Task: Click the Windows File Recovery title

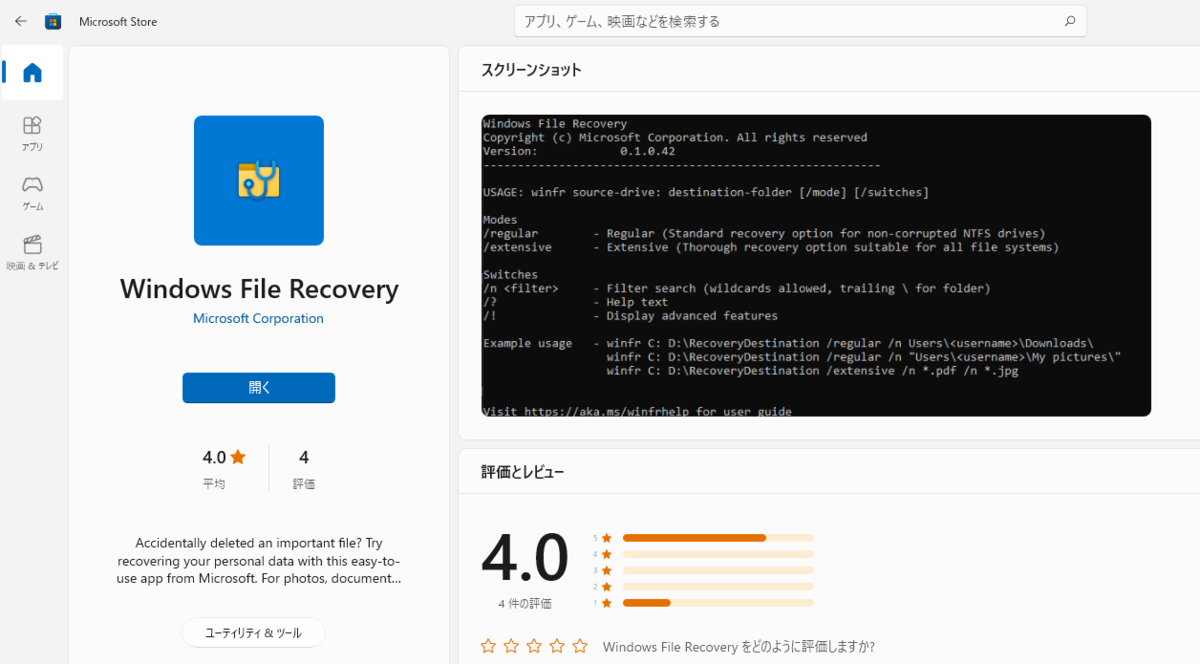Action: 259,289
